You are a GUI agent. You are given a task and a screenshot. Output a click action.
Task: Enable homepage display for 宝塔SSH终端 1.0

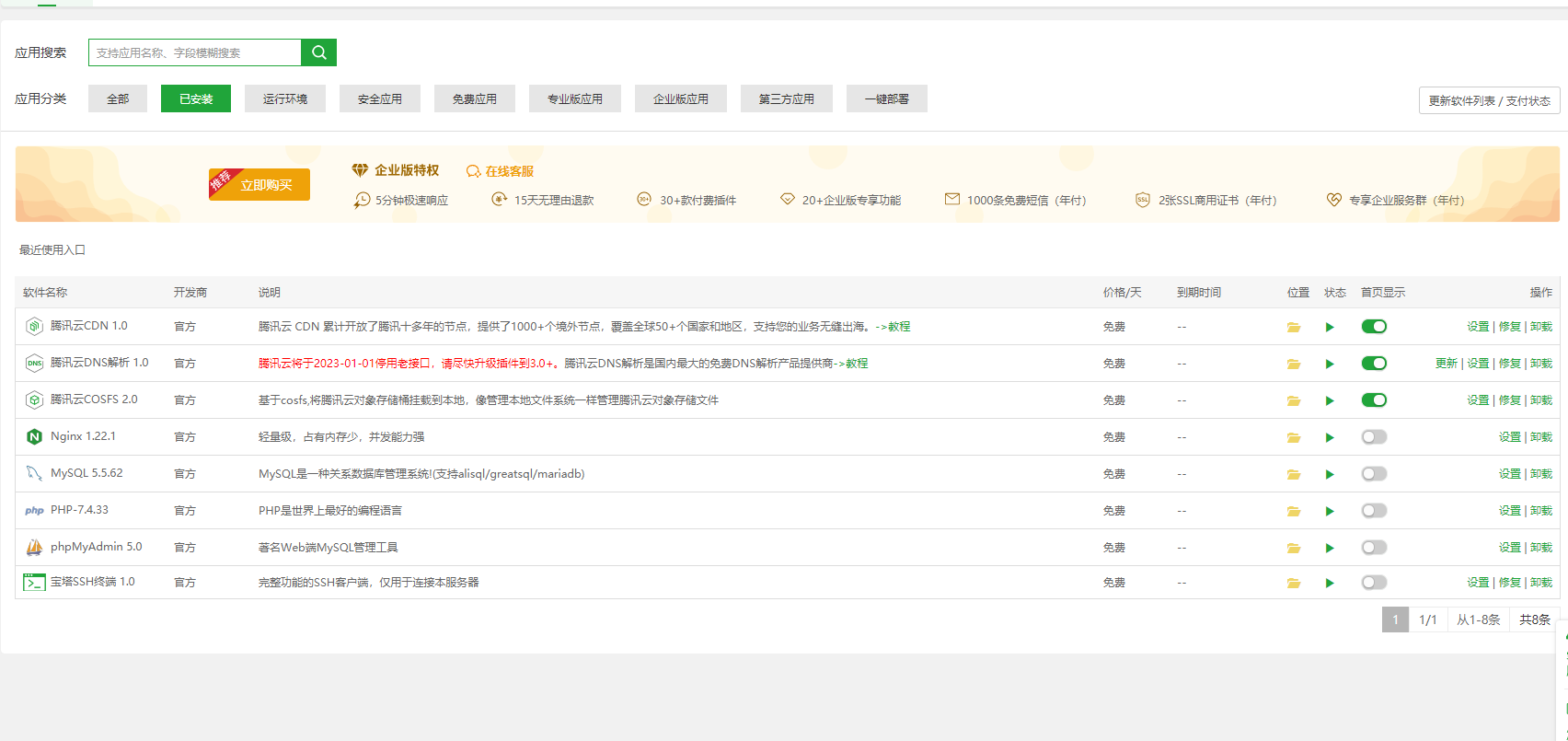[1374, 583]
